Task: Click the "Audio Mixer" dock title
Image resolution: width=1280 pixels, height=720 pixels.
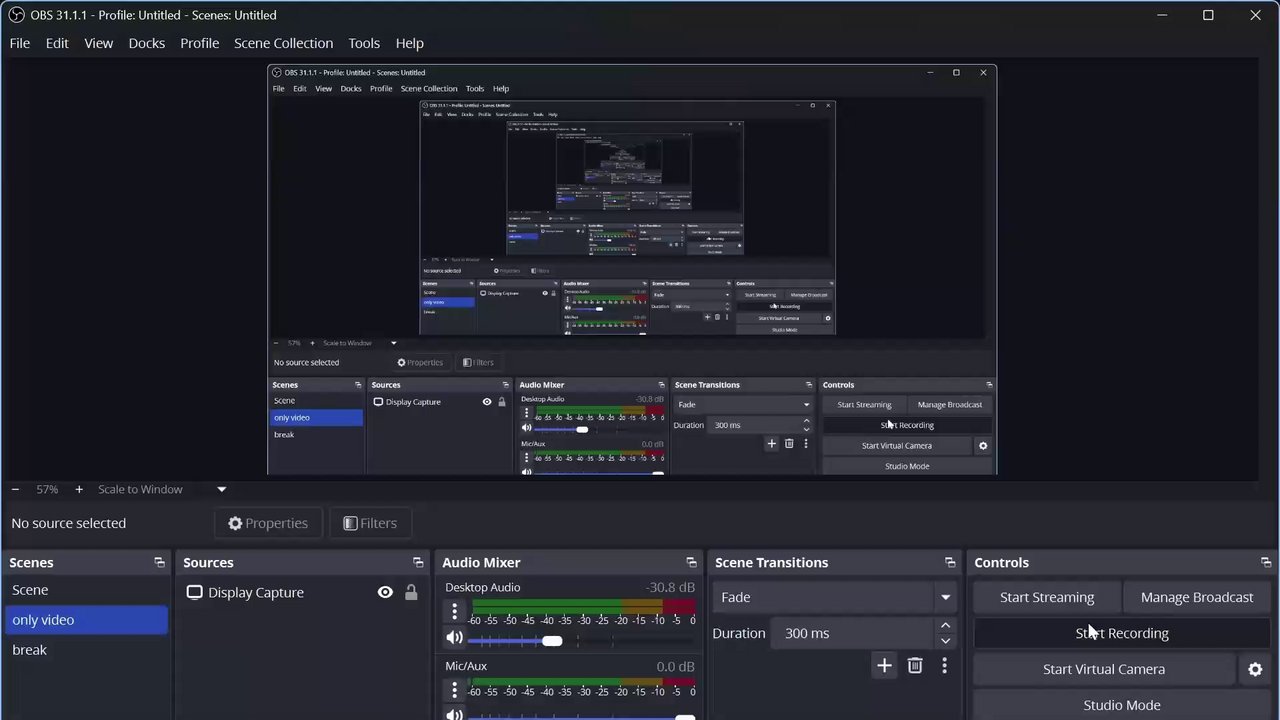Action: [x=481, y=563]
